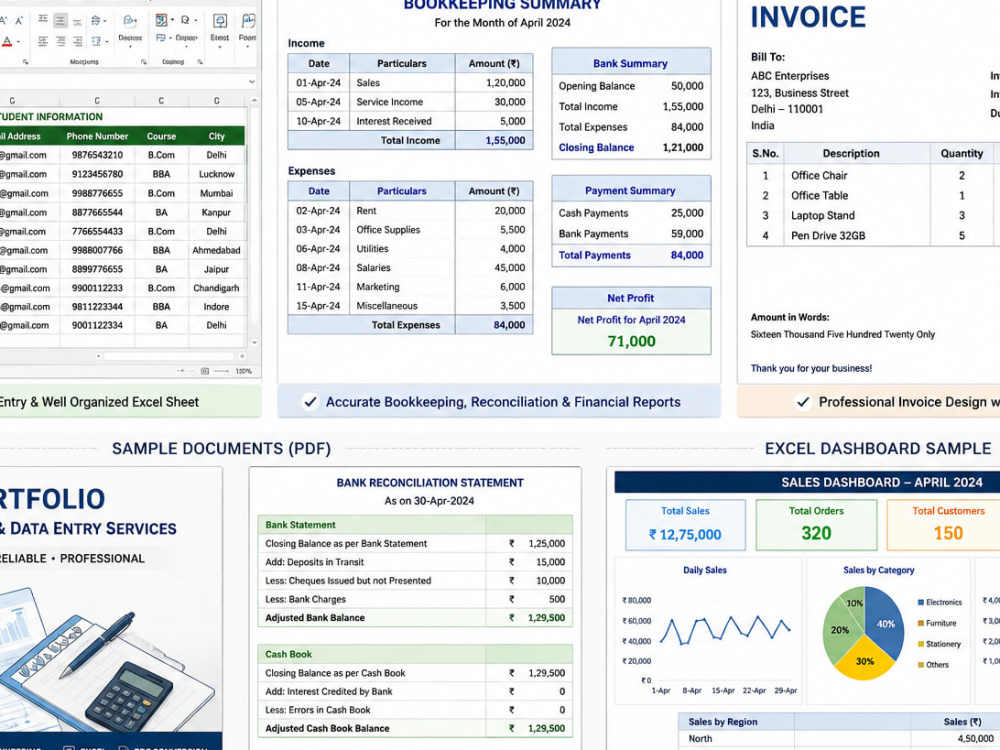The height and width of the screenshot is (750, 1000).
Task: Select phone number cell 9876543210
Action: [x=97, y=155]
